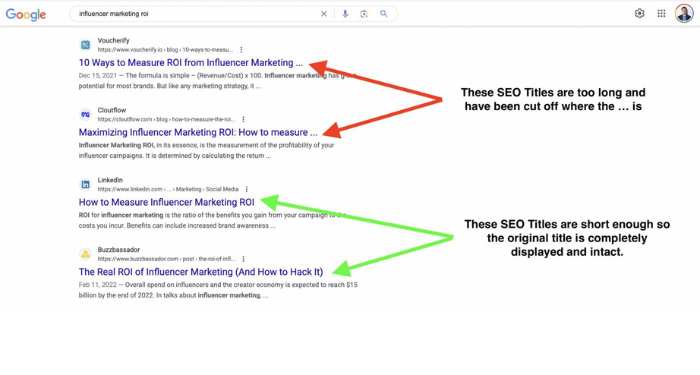Open 'Maximizing Influencer Marketing ROI' result
This screenshot has width=700, height=375.
point(198,133)
